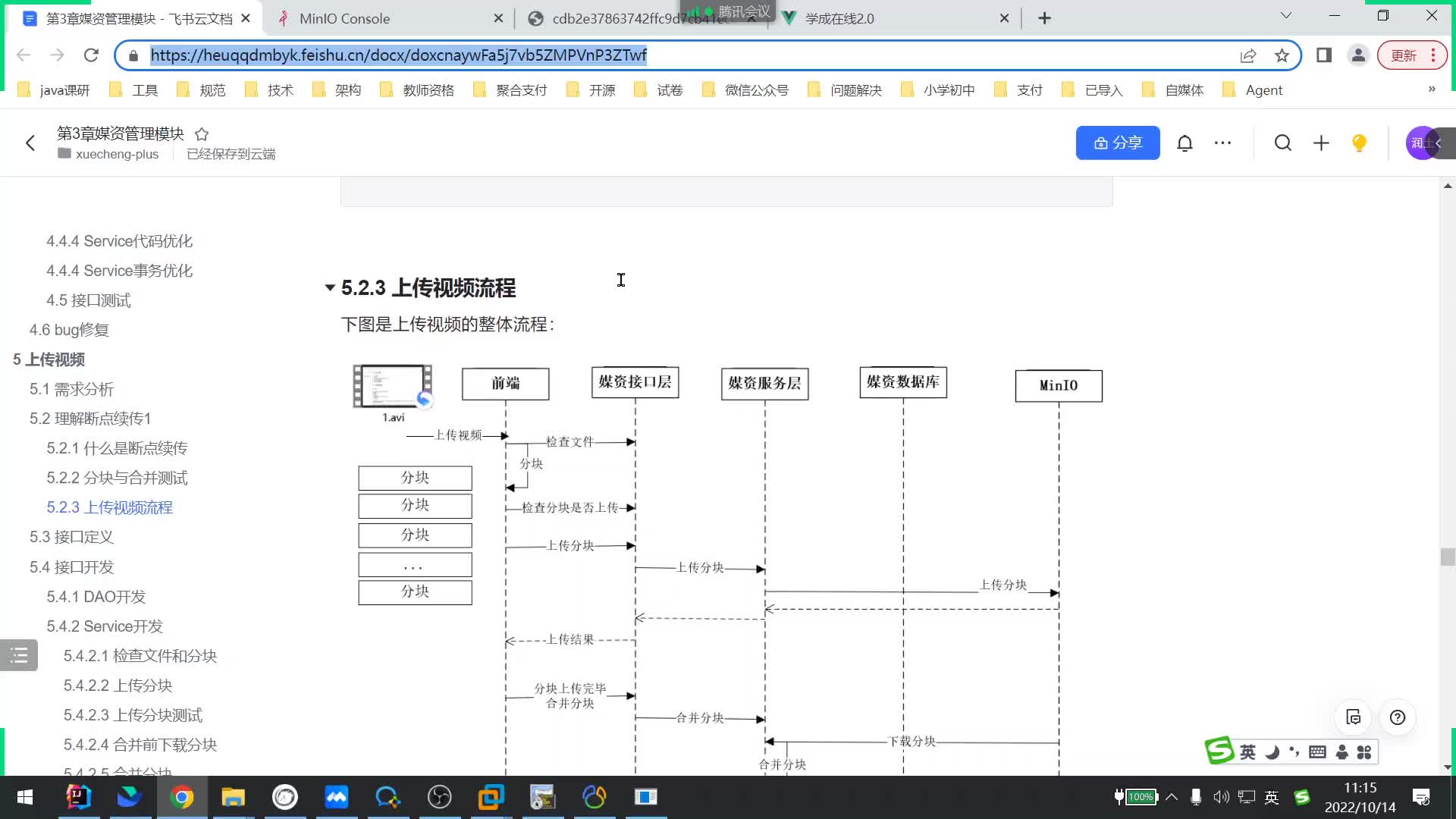
Task: Open IntelliJ IDEA from the taskbar
Action: [79, 797]
